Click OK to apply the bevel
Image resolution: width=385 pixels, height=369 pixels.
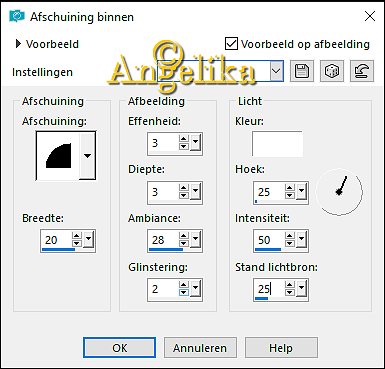click(x=119, y=348)
